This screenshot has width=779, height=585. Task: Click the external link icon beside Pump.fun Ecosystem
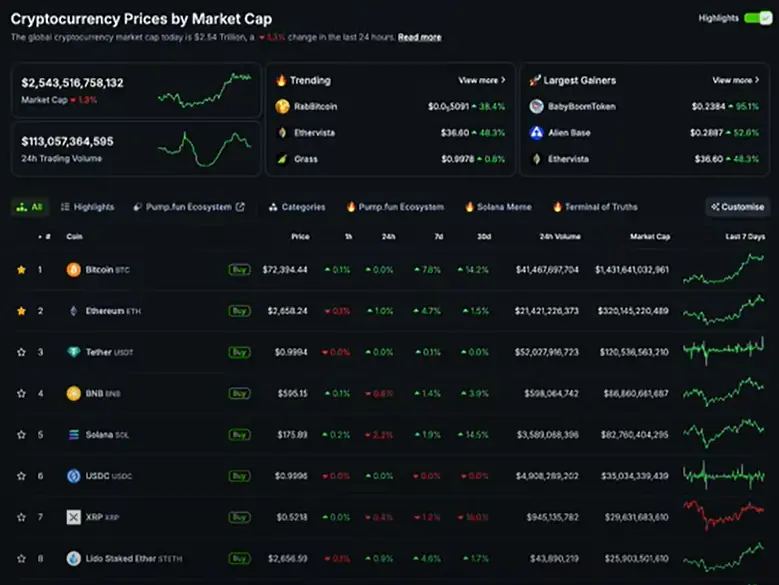240,207
